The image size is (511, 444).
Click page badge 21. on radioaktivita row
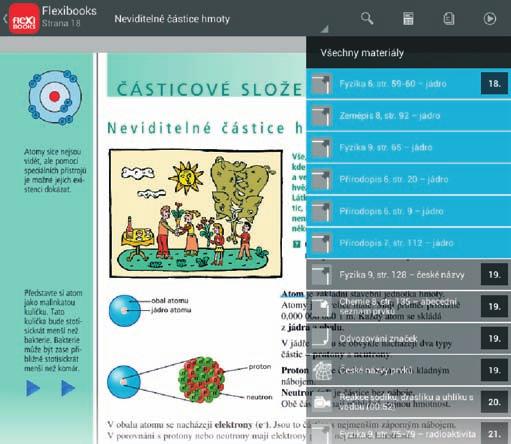tap(494, 434)
